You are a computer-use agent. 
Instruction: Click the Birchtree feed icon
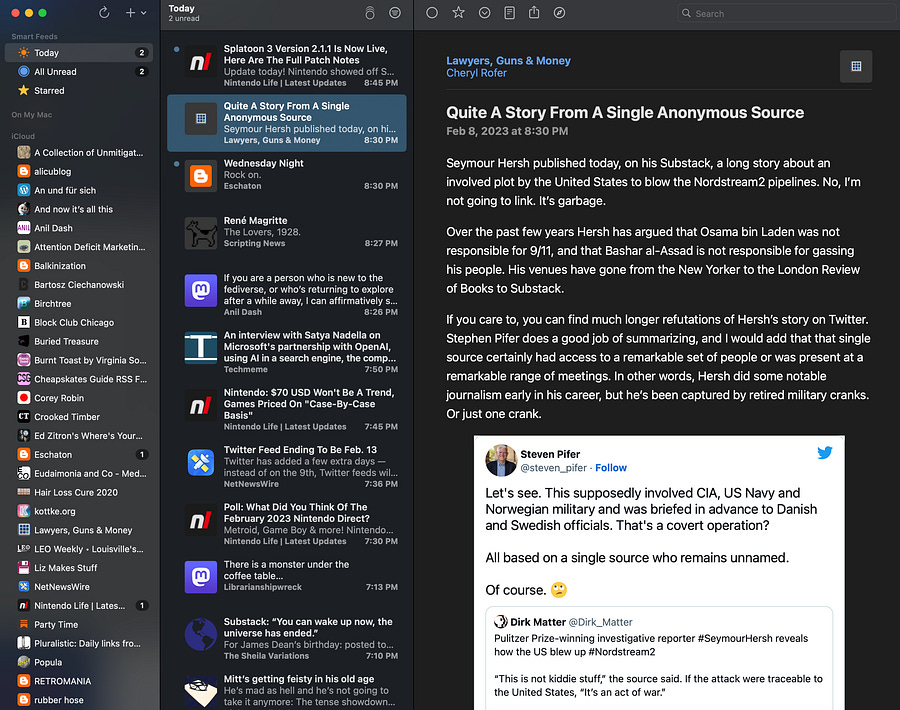(x=24, y=304)
